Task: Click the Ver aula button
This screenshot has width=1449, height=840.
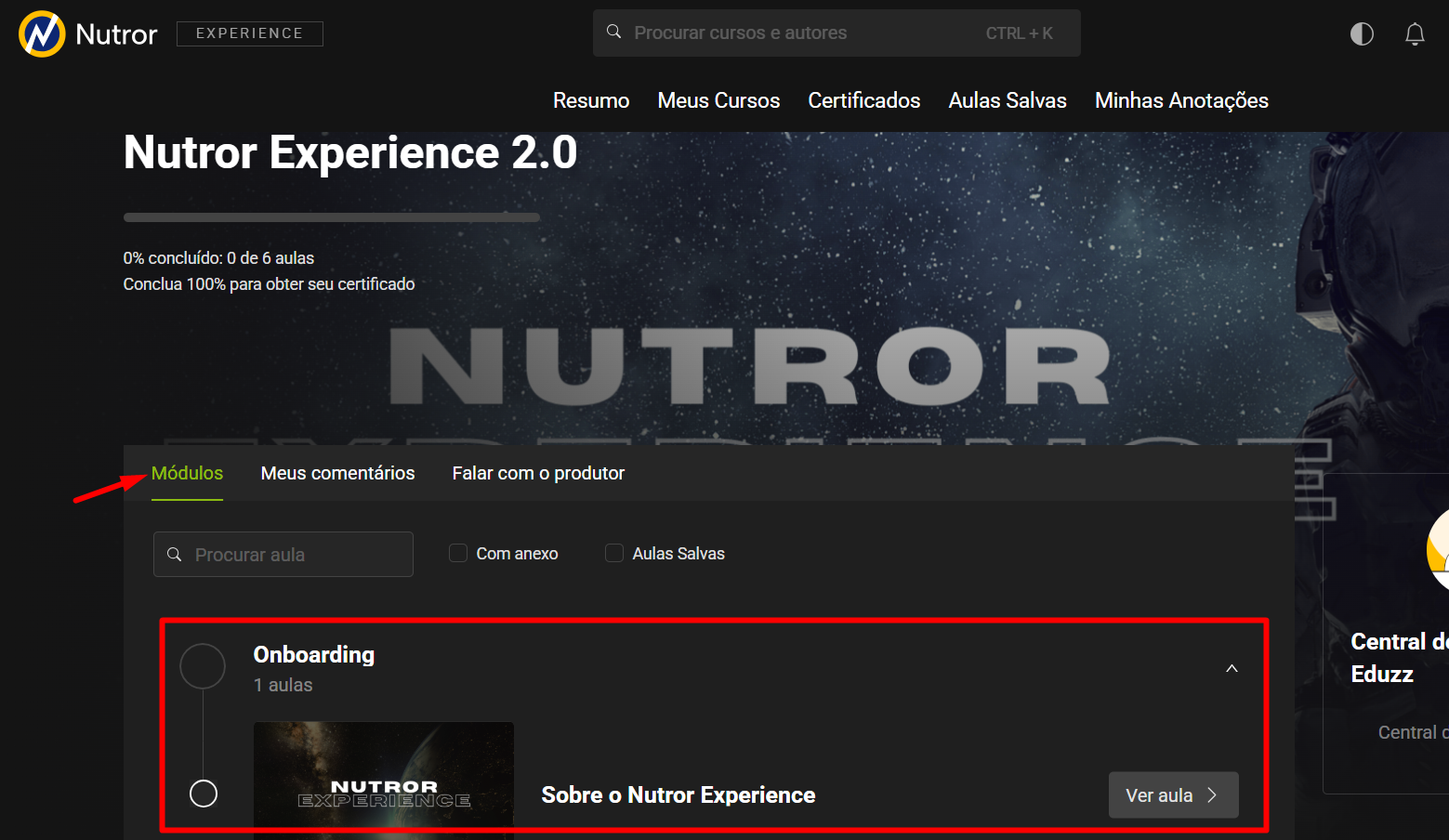Action: (1173, 795)
